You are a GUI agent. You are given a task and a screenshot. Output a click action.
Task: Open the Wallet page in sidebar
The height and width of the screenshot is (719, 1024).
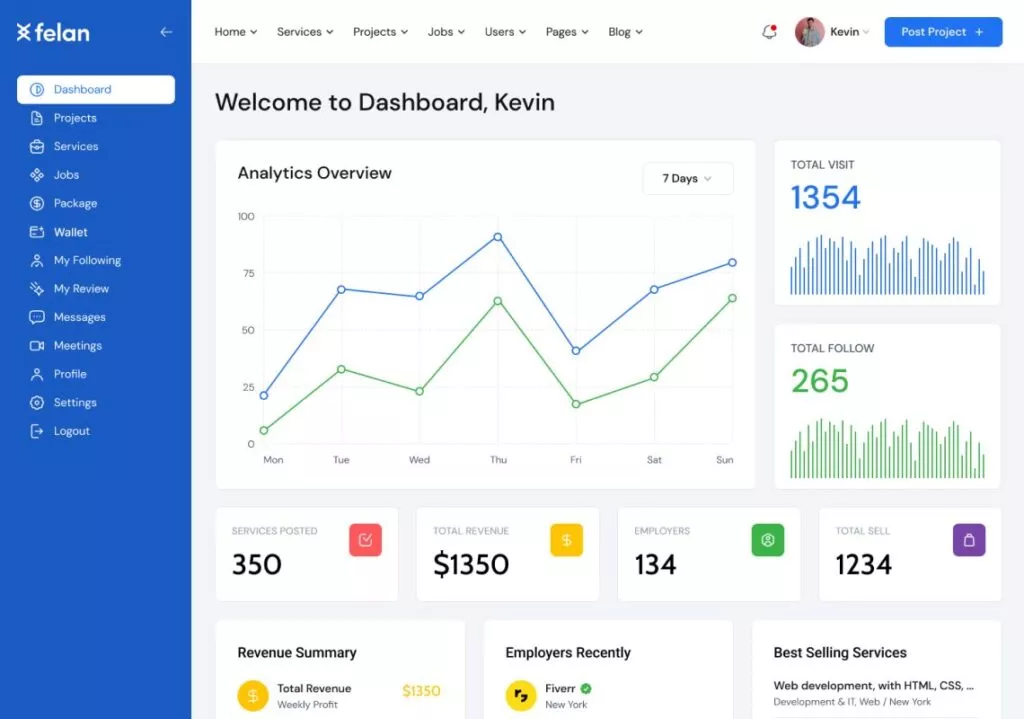[x=70, y=232]
